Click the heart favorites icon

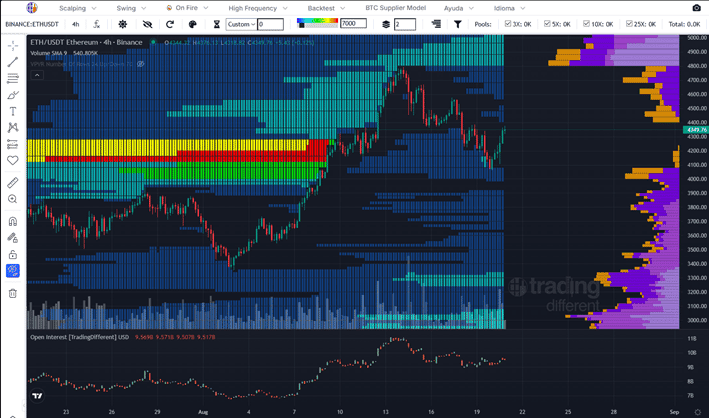pyautogui.click(x=13, y=160)
